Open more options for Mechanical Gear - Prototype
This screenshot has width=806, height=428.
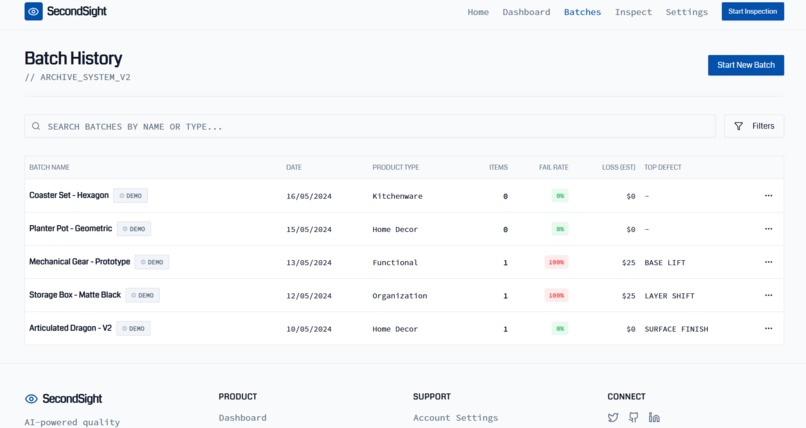click(x=768, y=262)
